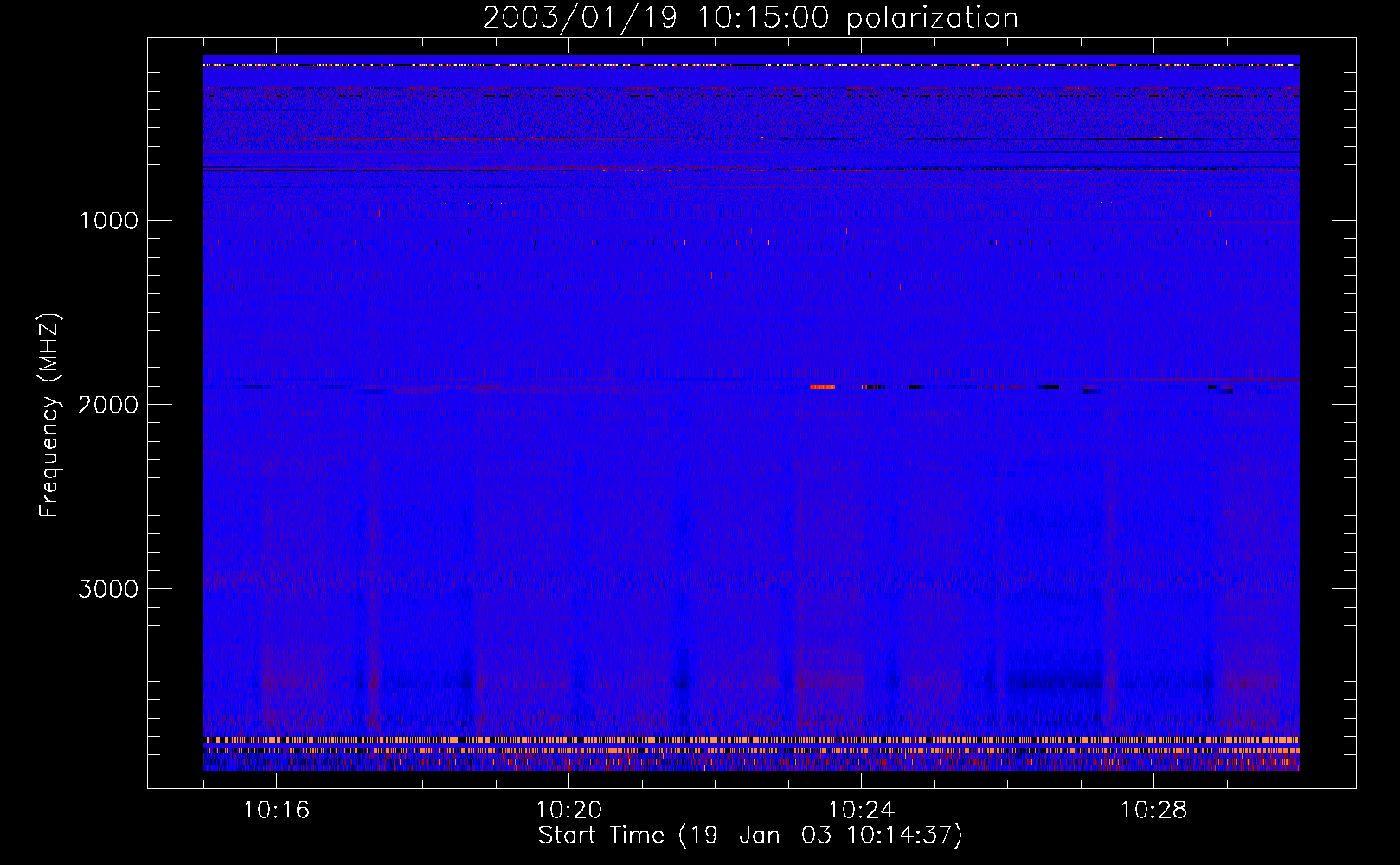The width and height of the screenshot is (1400, 865).
Task: Click the '10:24' time axis label
Action: coord(861,811)
